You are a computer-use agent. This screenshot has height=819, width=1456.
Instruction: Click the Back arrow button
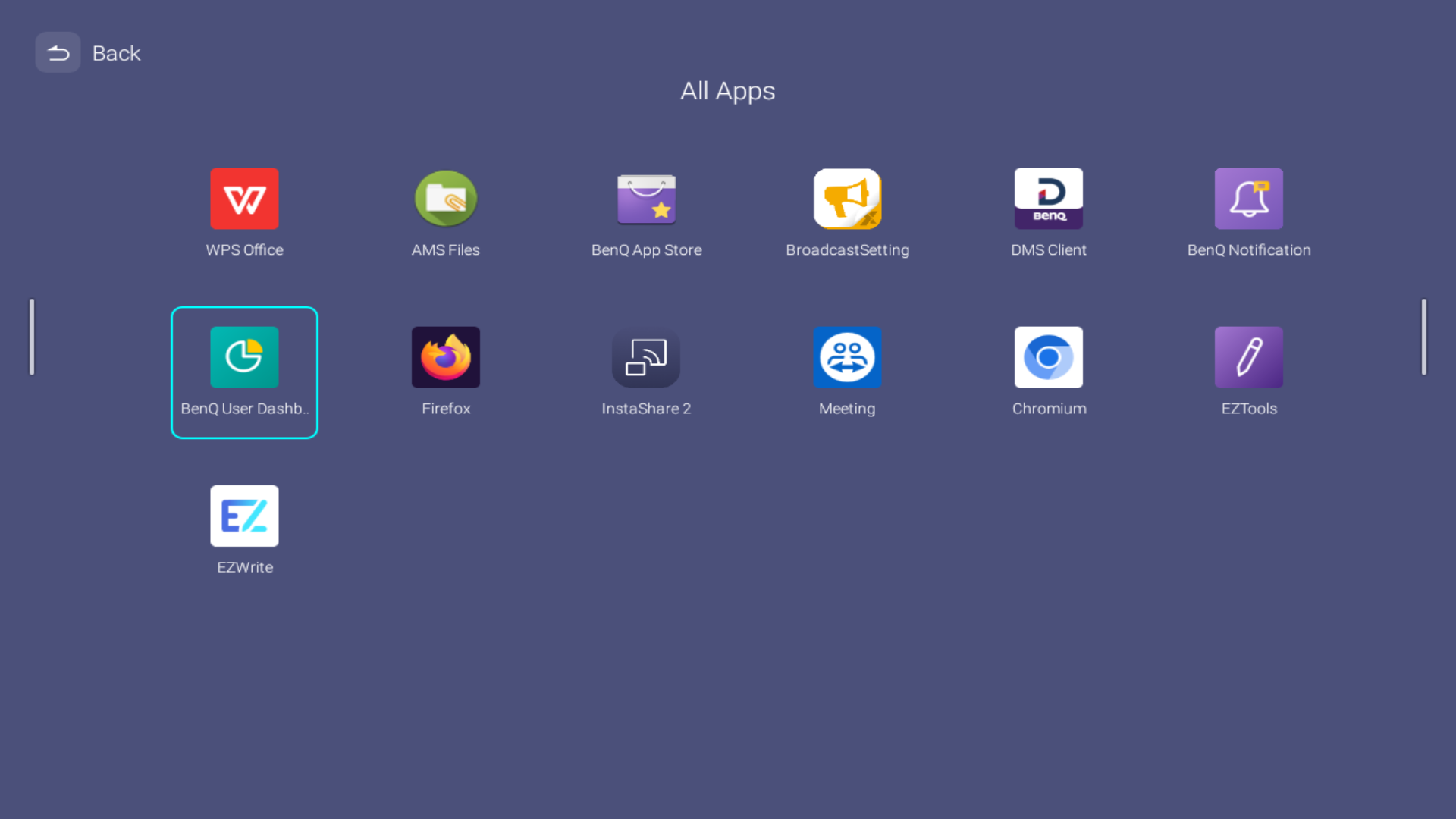tap(58, 52)
